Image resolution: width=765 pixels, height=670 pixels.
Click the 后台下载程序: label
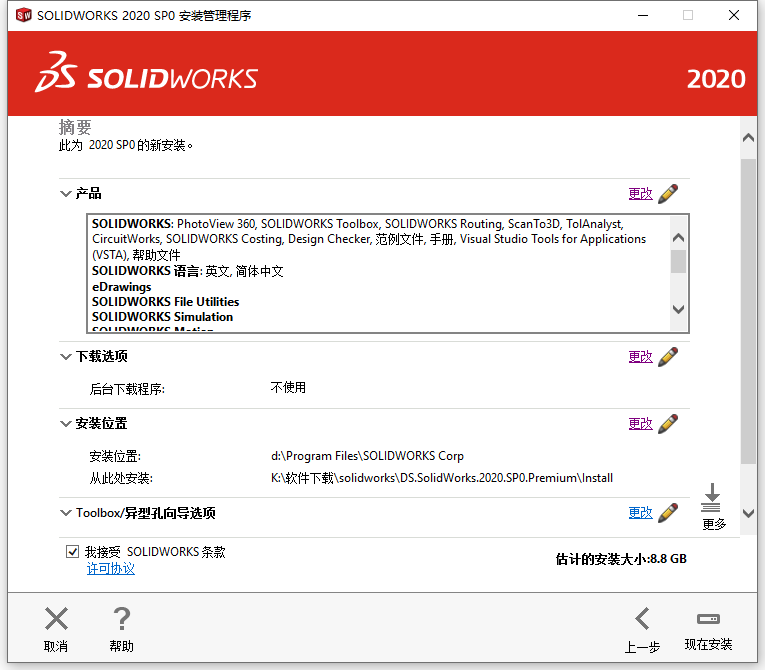click(x=127, y=389)
